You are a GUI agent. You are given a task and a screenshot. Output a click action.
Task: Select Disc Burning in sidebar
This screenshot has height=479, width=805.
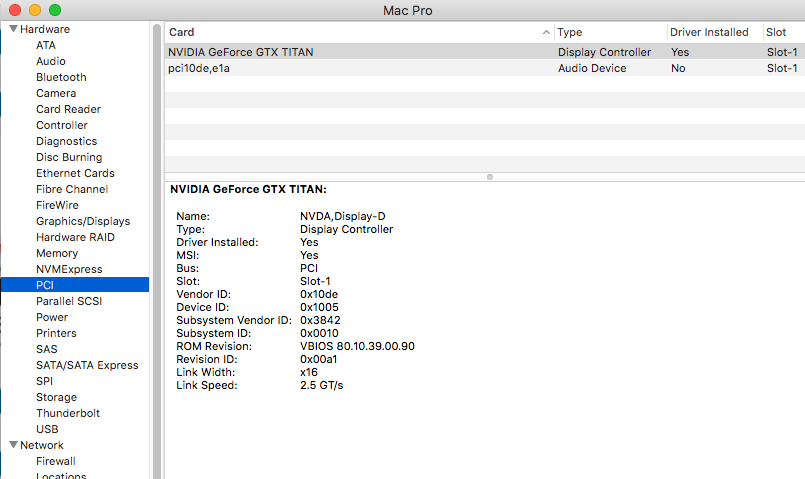click(x=69, y=157)
